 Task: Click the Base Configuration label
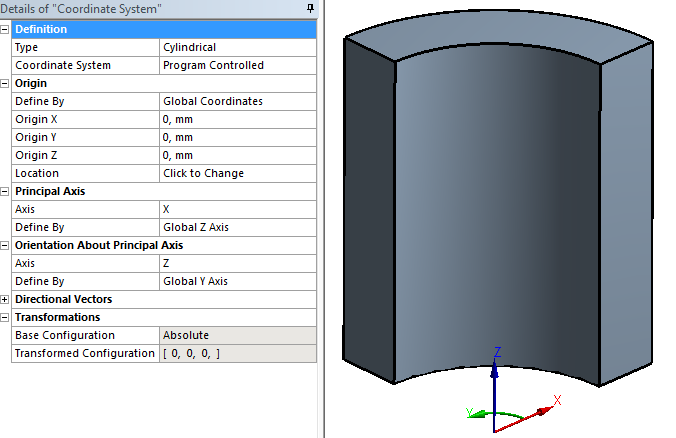coord(65,335)
